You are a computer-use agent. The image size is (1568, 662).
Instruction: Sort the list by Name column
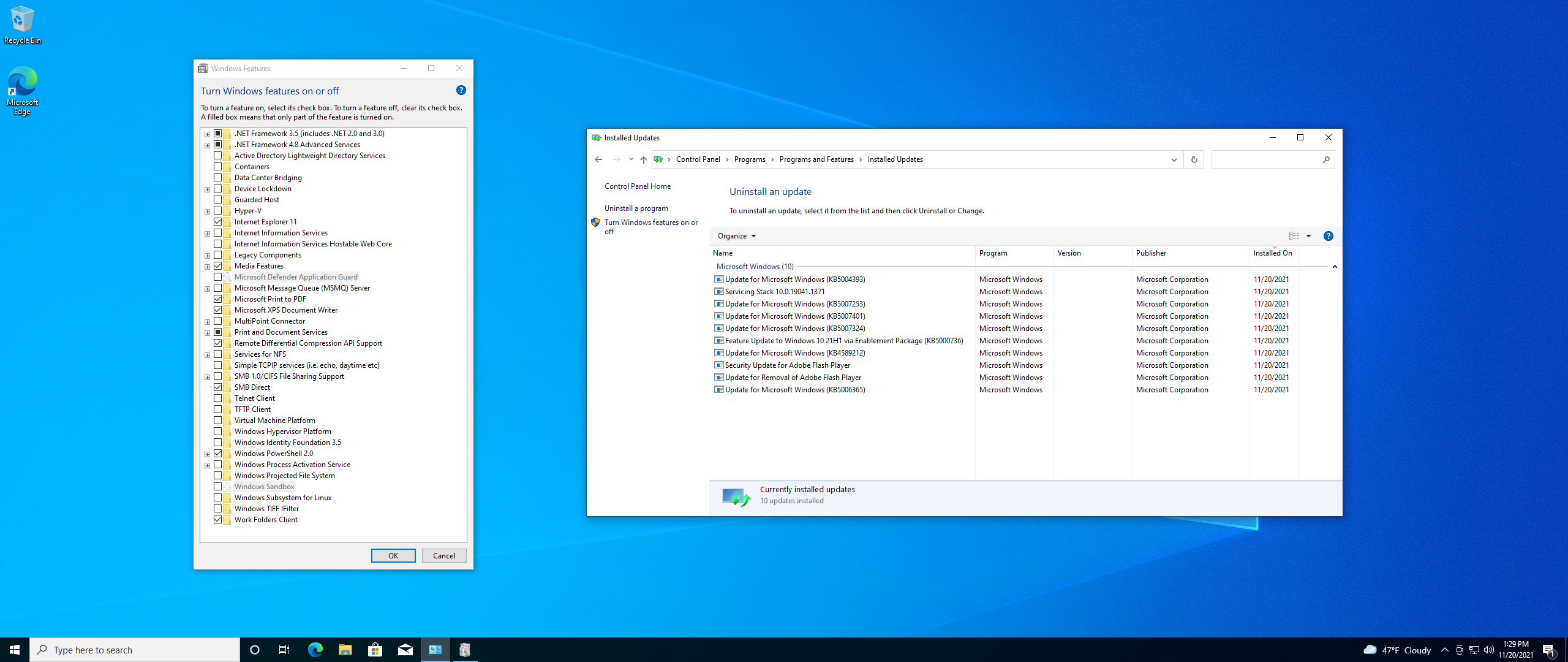(843, 253)
